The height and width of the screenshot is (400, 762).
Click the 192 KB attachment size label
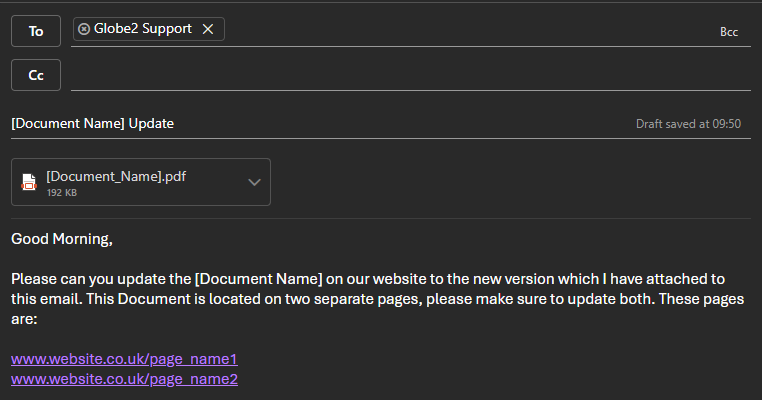pos(62,192)
